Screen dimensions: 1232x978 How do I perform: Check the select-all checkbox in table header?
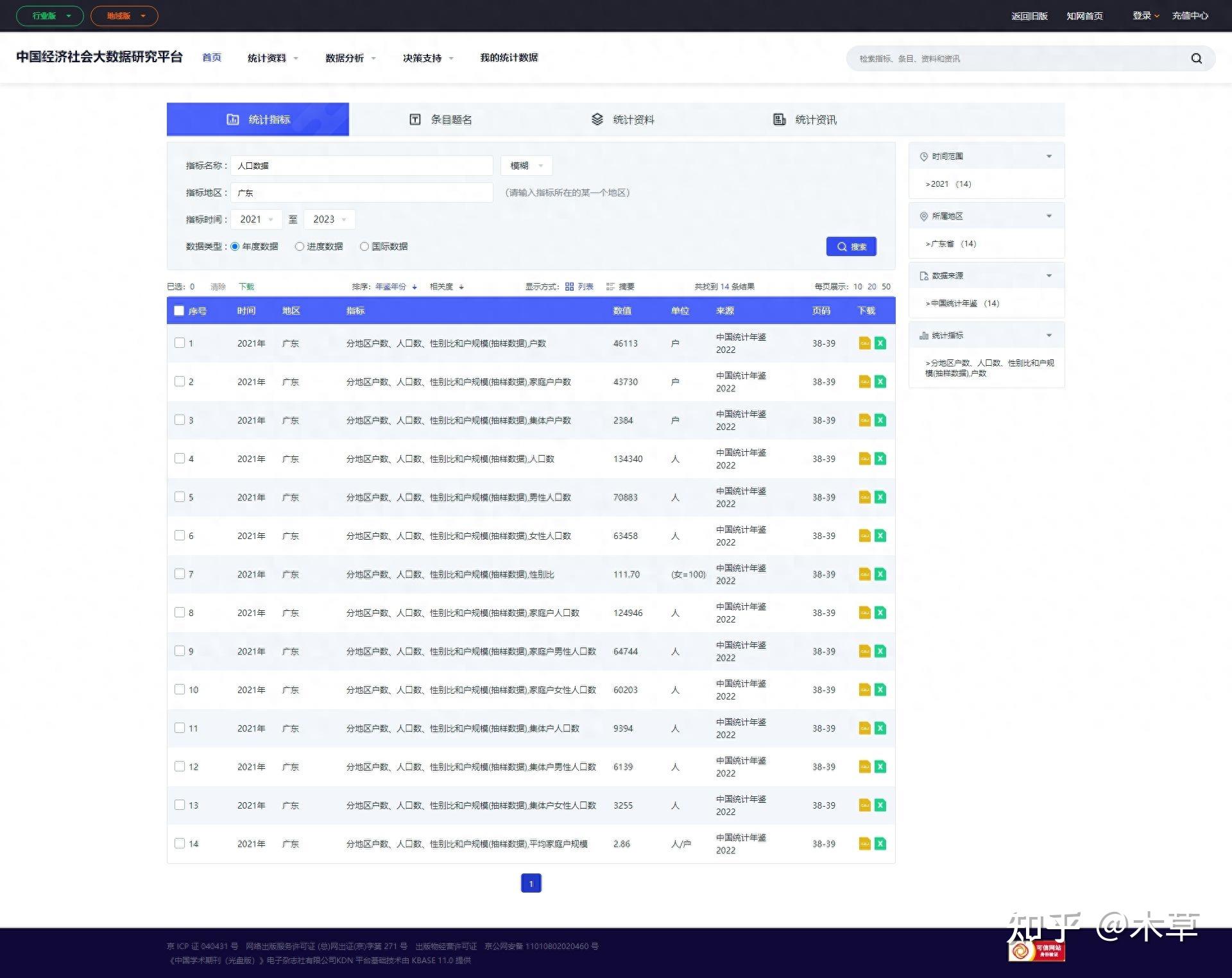pyautogui.click(x=179, y=311)
